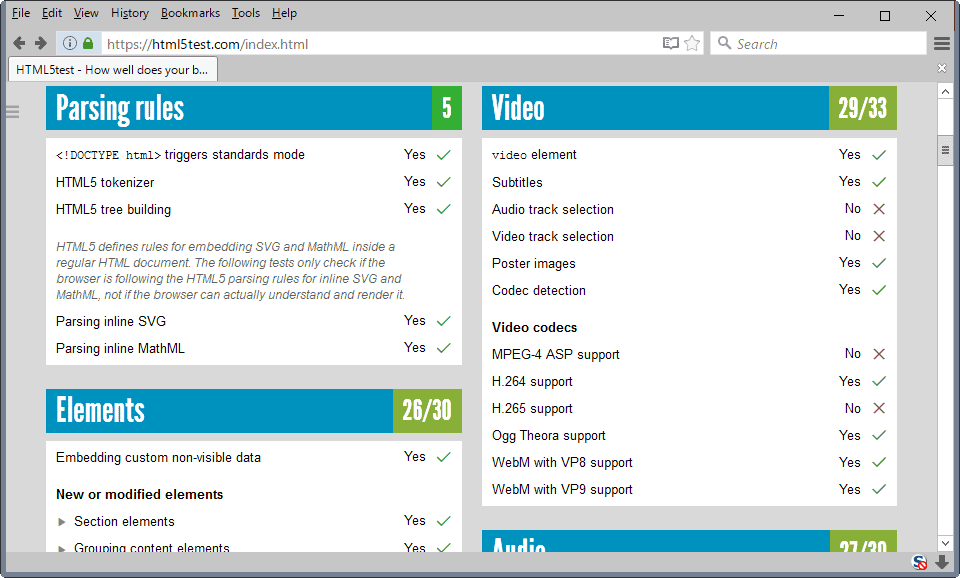Click the Parsing rules score 5 badge
Screen dimensions: 960x578
click(x=447, y=108)
